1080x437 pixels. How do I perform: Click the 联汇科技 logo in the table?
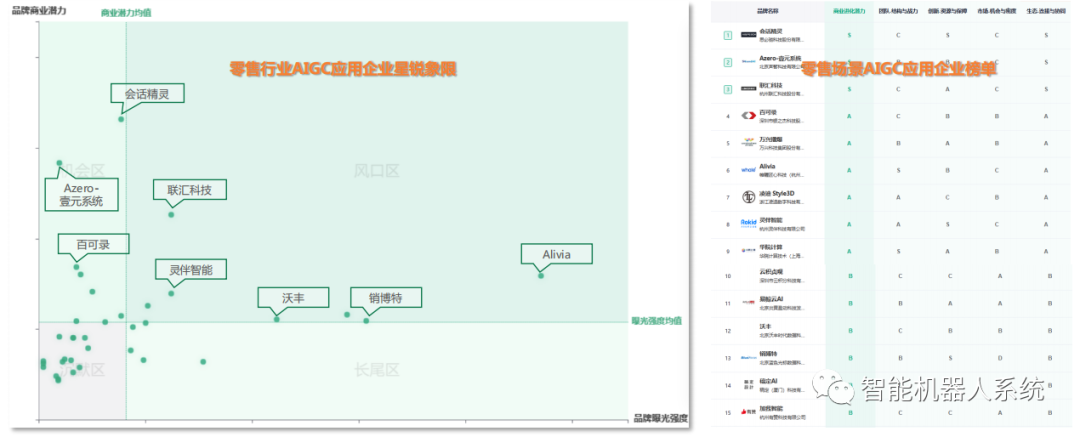pos(749,89)
